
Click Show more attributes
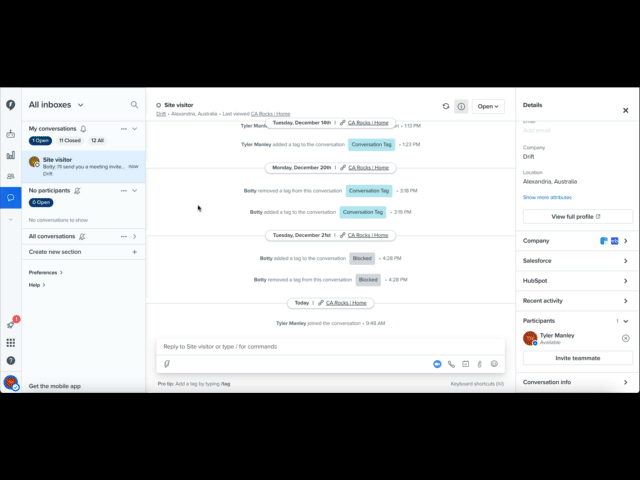pyautogui.click(x=547, y=198)
